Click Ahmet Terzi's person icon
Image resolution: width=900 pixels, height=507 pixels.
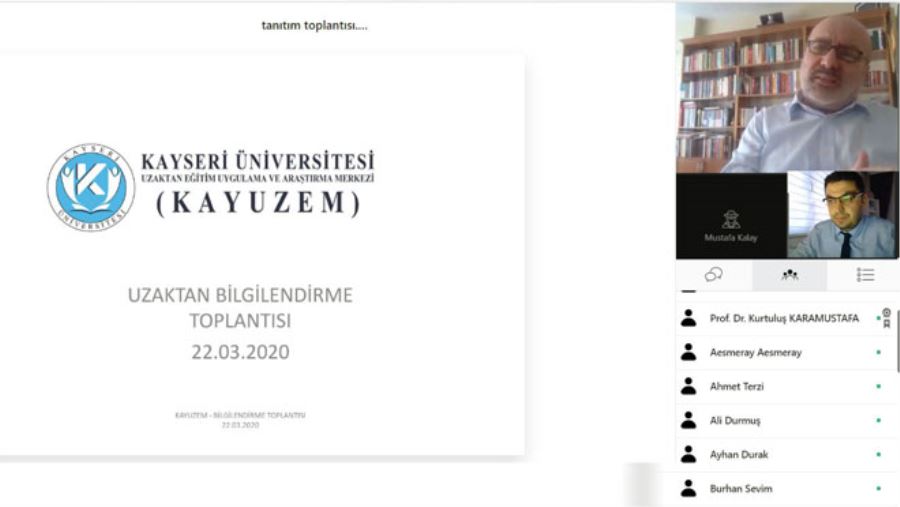[x=688, y=386]
